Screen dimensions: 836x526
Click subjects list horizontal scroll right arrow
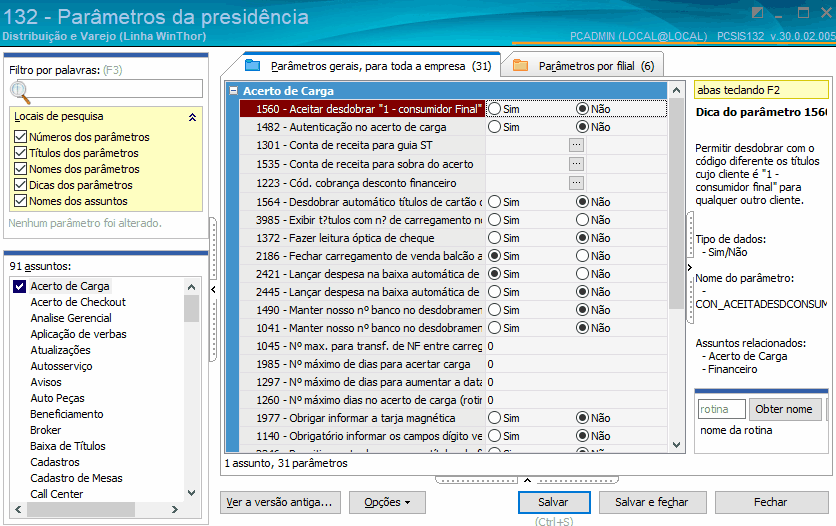(174, 509)
